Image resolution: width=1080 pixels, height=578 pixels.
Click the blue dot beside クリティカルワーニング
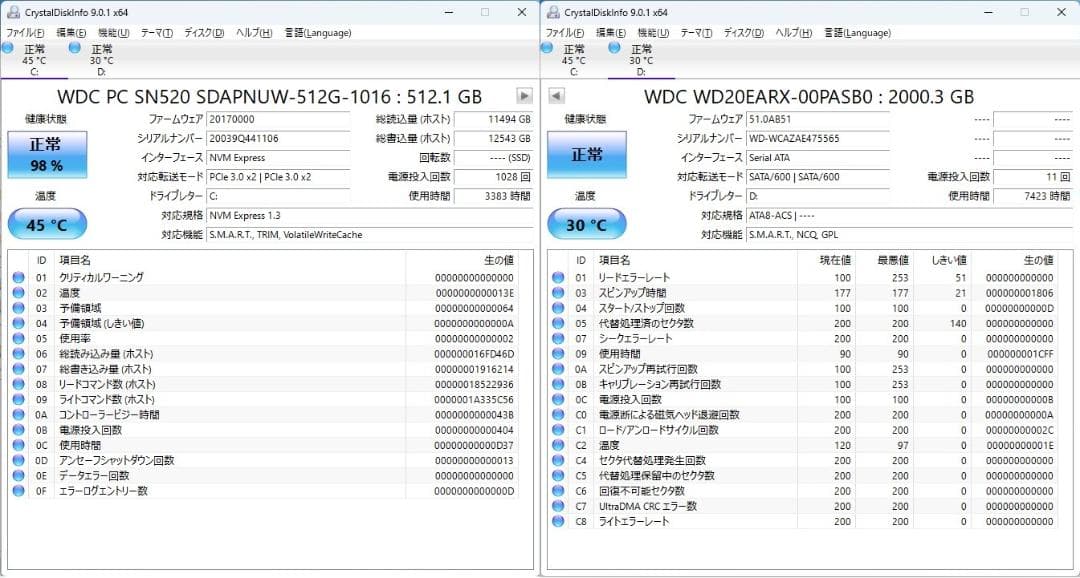pos(18,277)
